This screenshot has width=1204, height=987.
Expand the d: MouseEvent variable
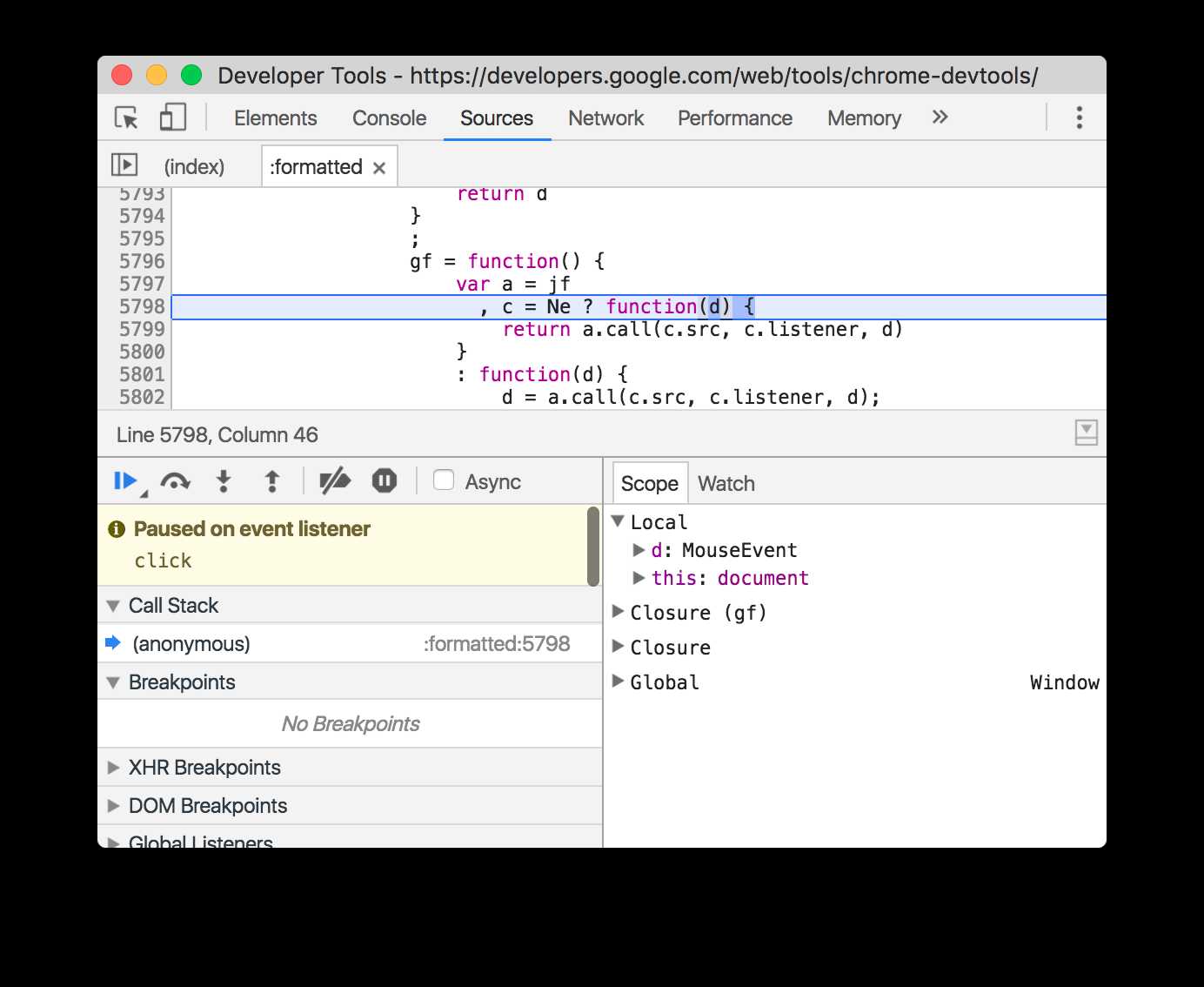(x=639, y=550)
